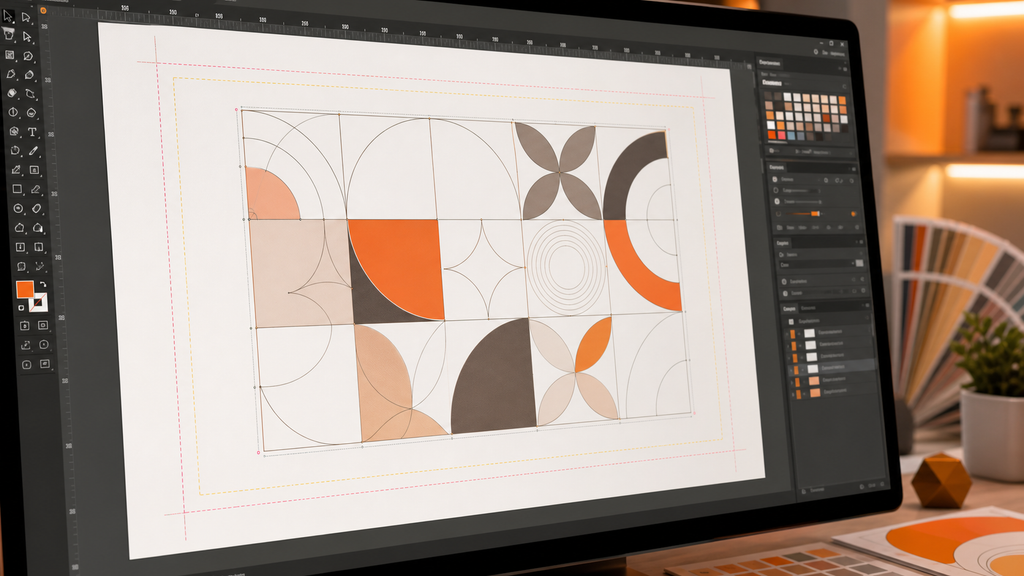Screen dimensions: 1024x576
Task: Click the stroke box with red slash
Action: 39,302
